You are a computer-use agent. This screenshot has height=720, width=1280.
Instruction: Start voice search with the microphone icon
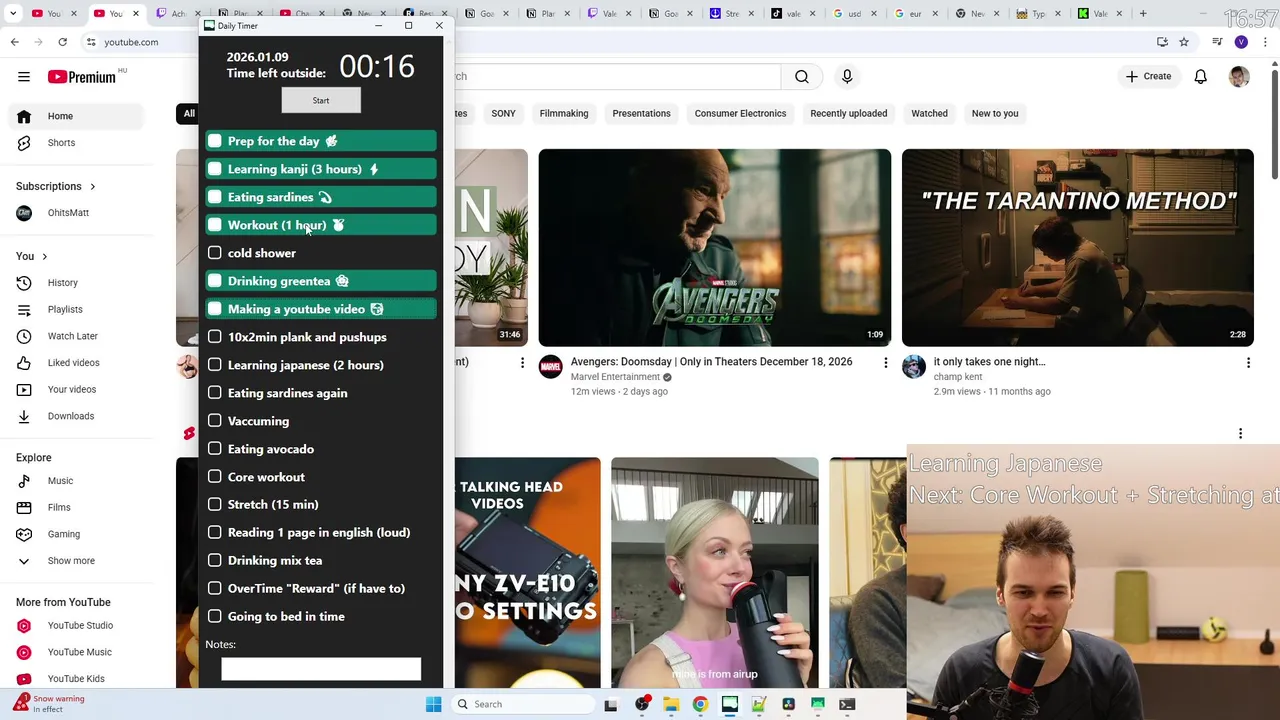click(x=847, y=76)
